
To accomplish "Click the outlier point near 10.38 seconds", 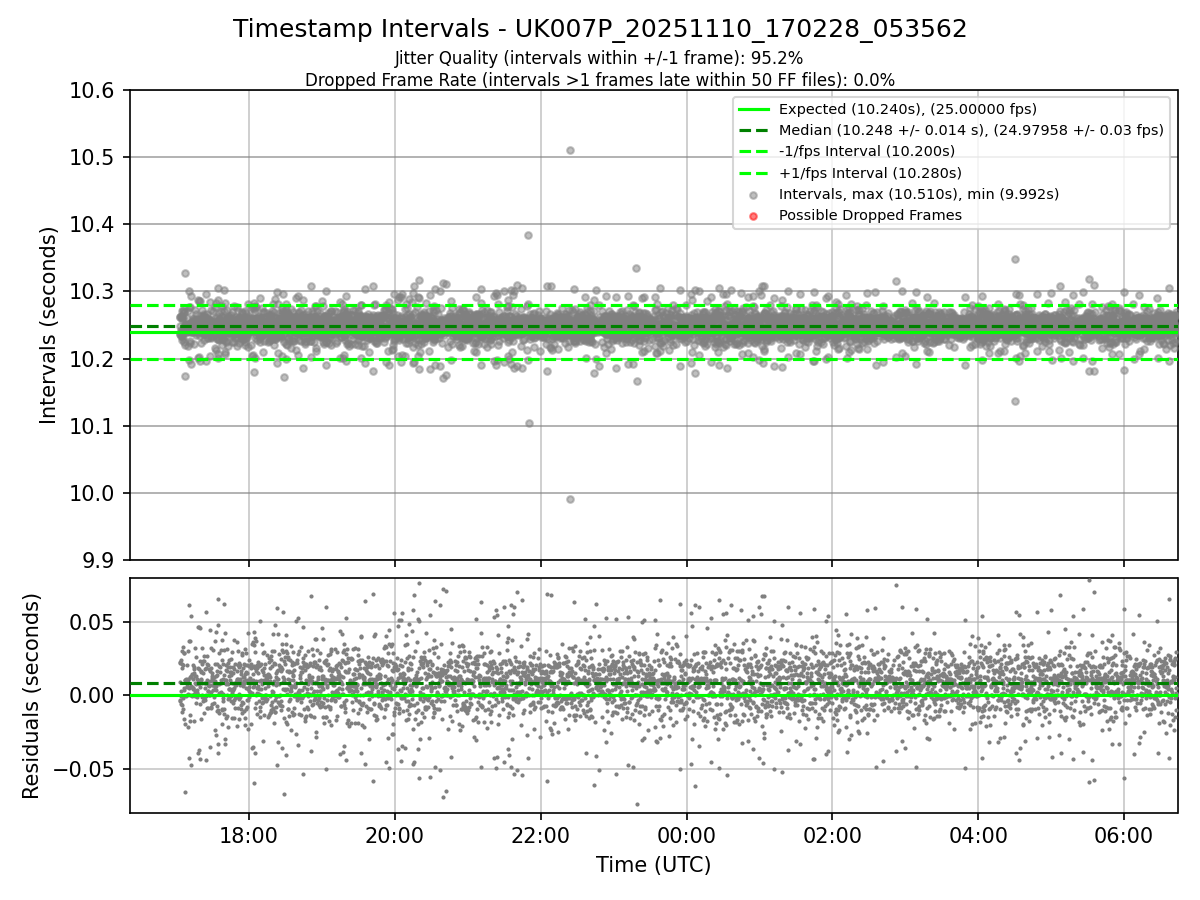I will tap(528, 235).
